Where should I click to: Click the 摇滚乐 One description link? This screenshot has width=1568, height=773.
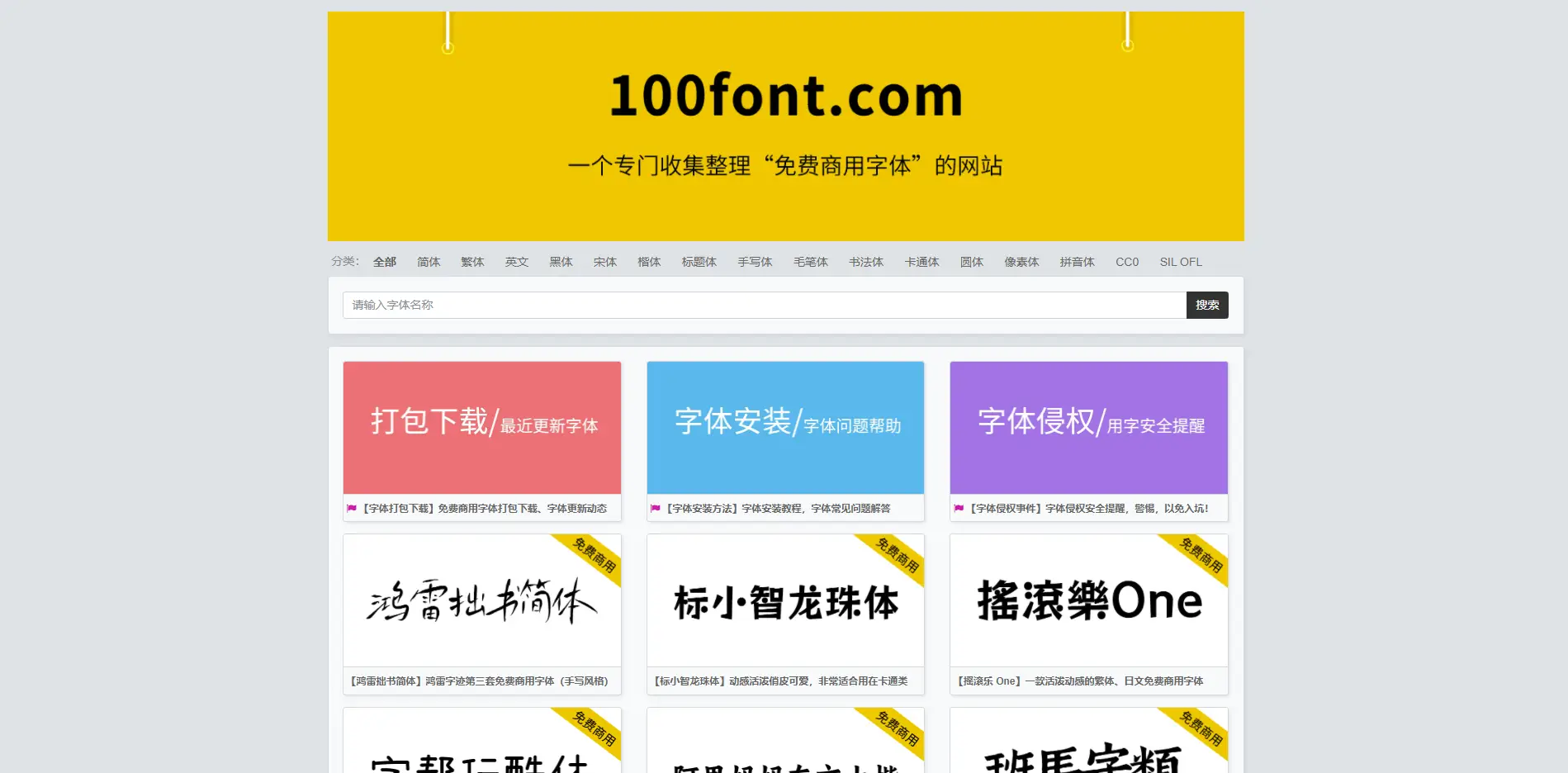point(1080,681)
